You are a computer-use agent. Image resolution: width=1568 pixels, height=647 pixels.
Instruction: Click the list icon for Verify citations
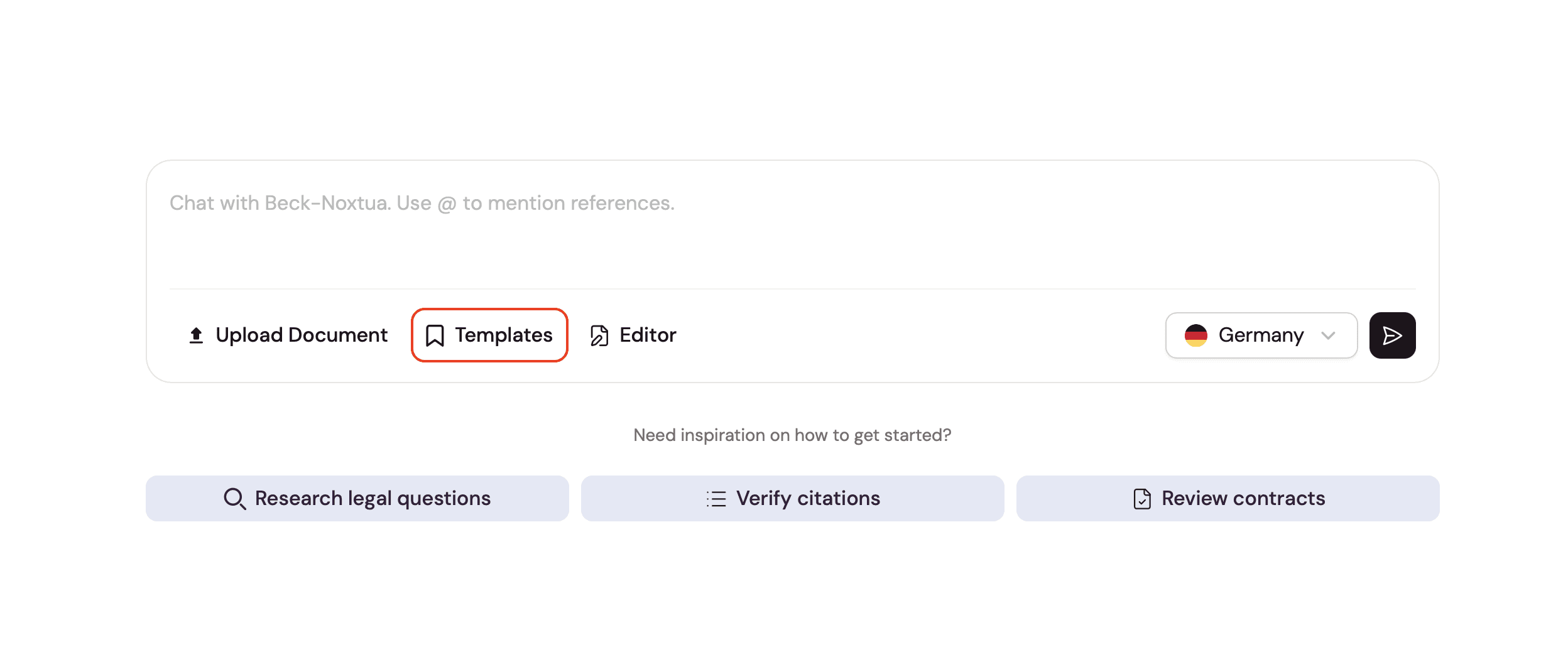[x=716, y=499]
